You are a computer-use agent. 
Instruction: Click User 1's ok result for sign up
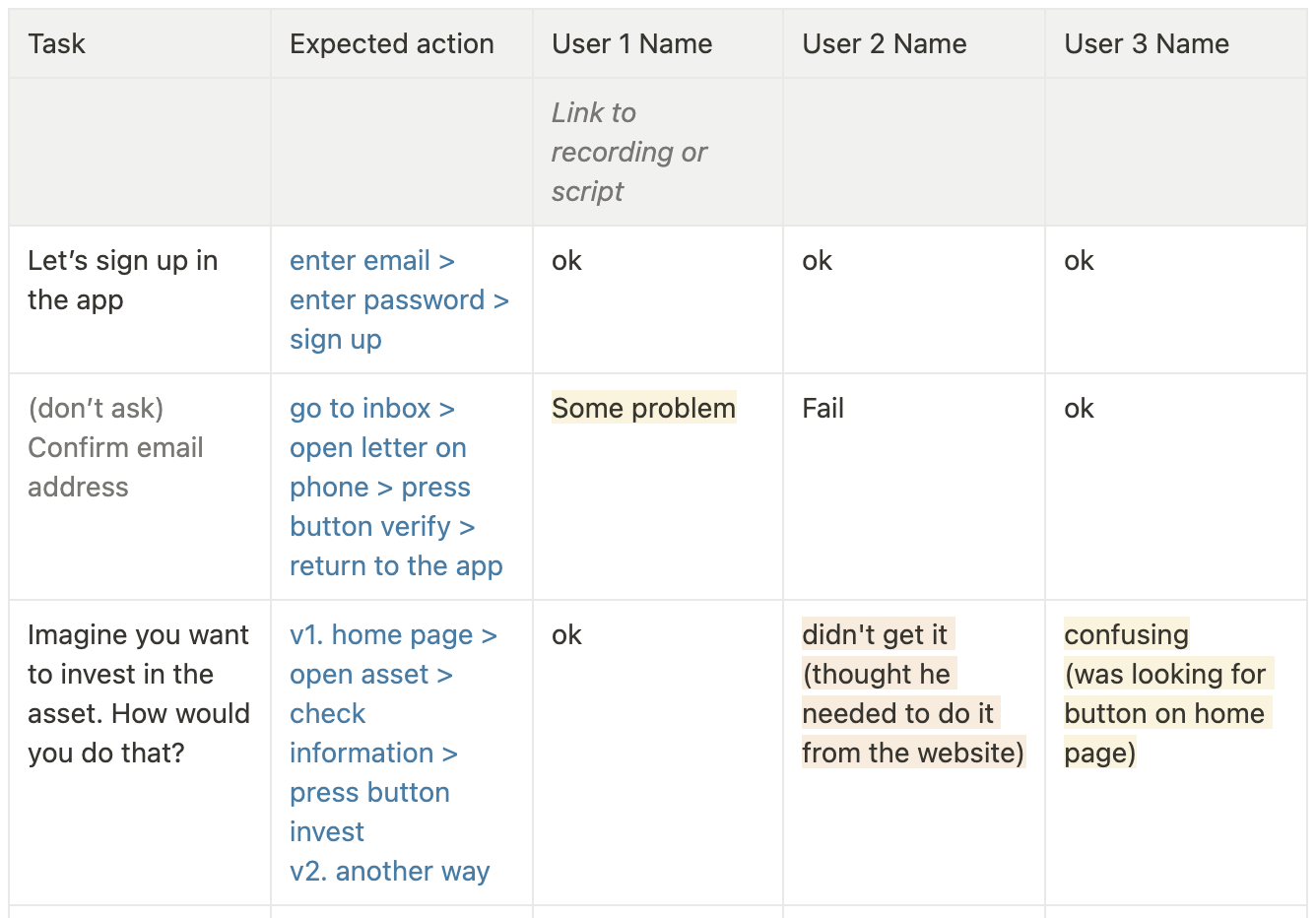(x=566, y=261)
